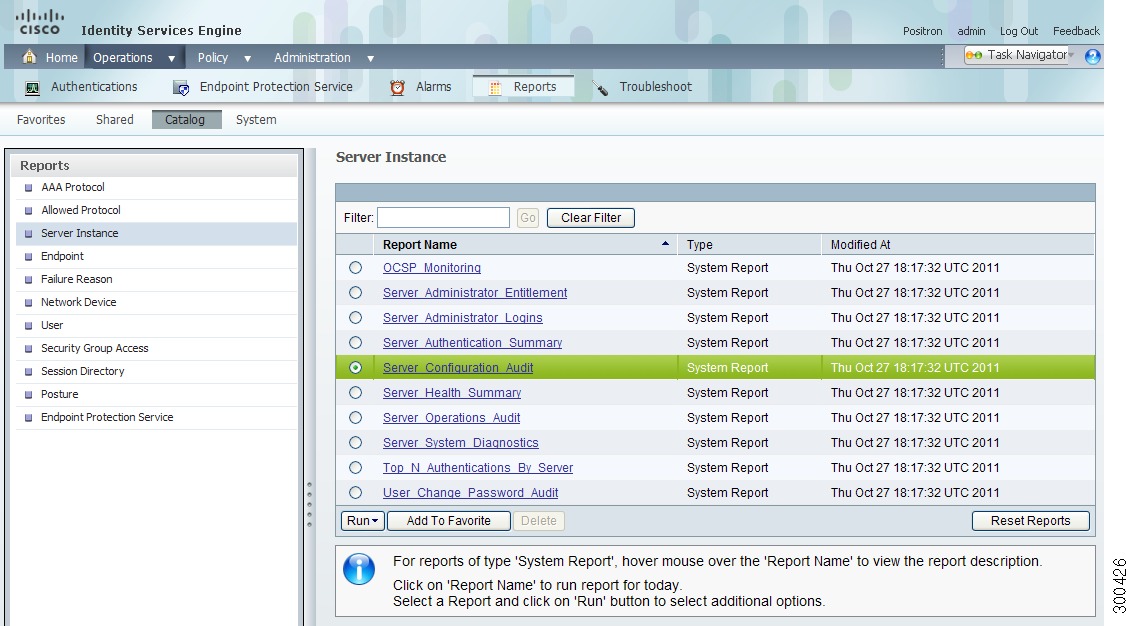Click the Allowed Protocol bullet icon

click(29, 210)
